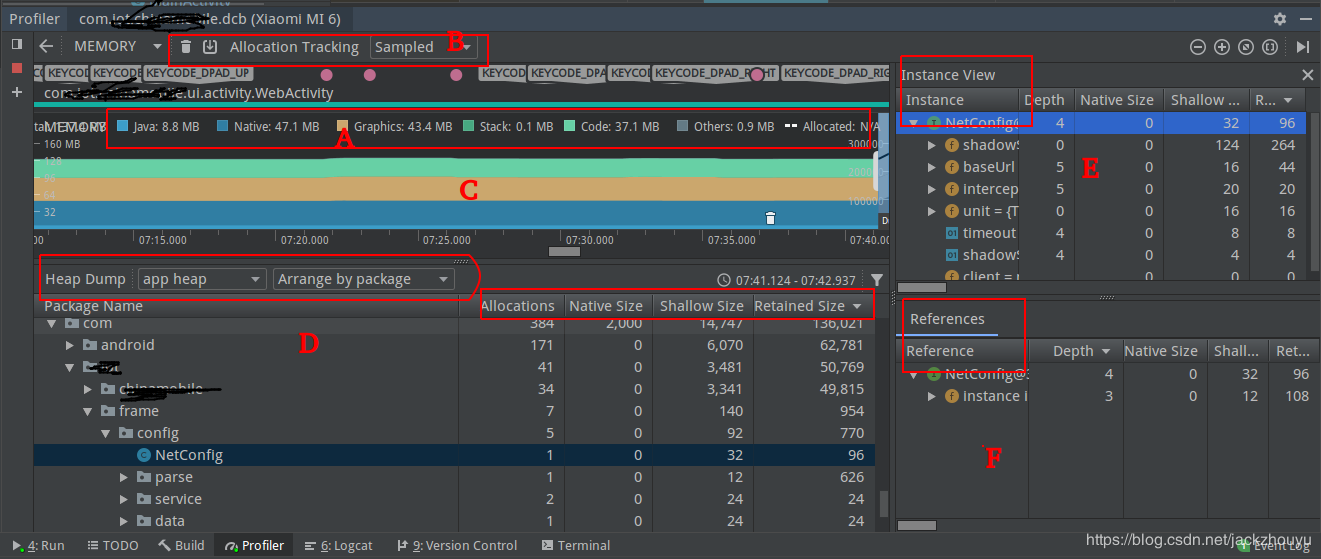Click the Profiler tool window button in the bottom bar
Screen dimensions: 1321x559
coord(255,546)
